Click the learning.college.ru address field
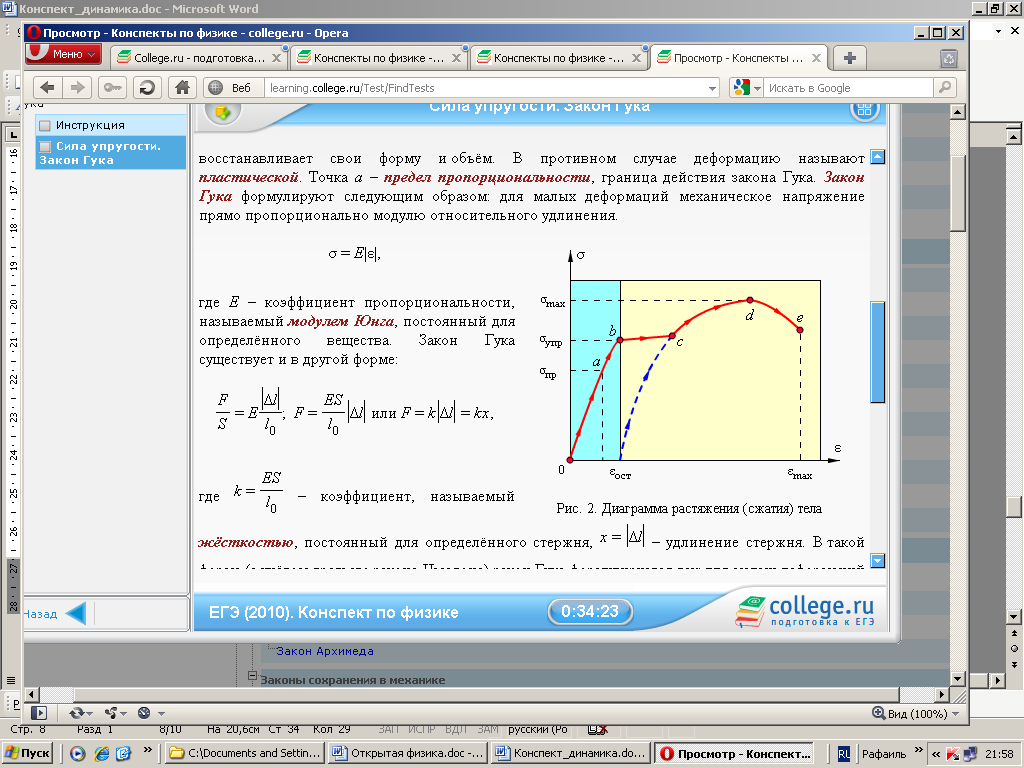 point(485,88)
